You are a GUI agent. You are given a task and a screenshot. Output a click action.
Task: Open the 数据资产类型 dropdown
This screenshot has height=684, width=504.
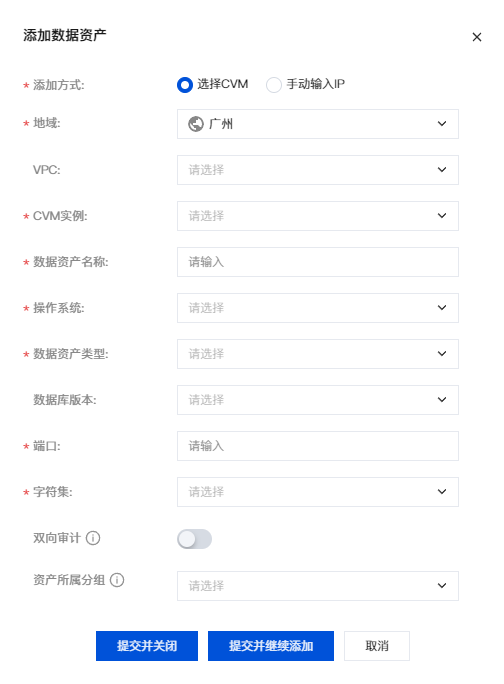click(x=318, y=354)
